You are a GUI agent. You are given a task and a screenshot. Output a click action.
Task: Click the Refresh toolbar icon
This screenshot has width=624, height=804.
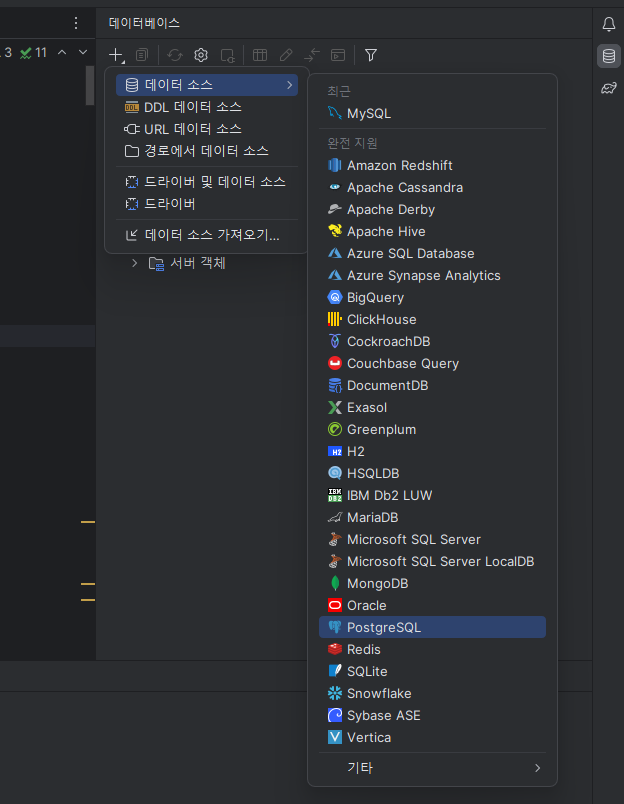tap(175, 55)
